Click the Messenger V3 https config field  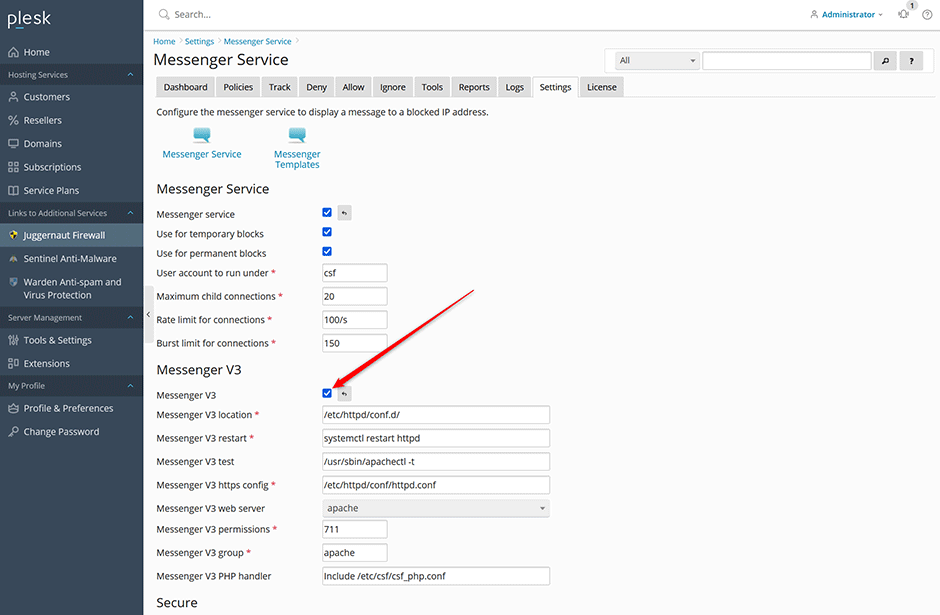pos(436,485)
